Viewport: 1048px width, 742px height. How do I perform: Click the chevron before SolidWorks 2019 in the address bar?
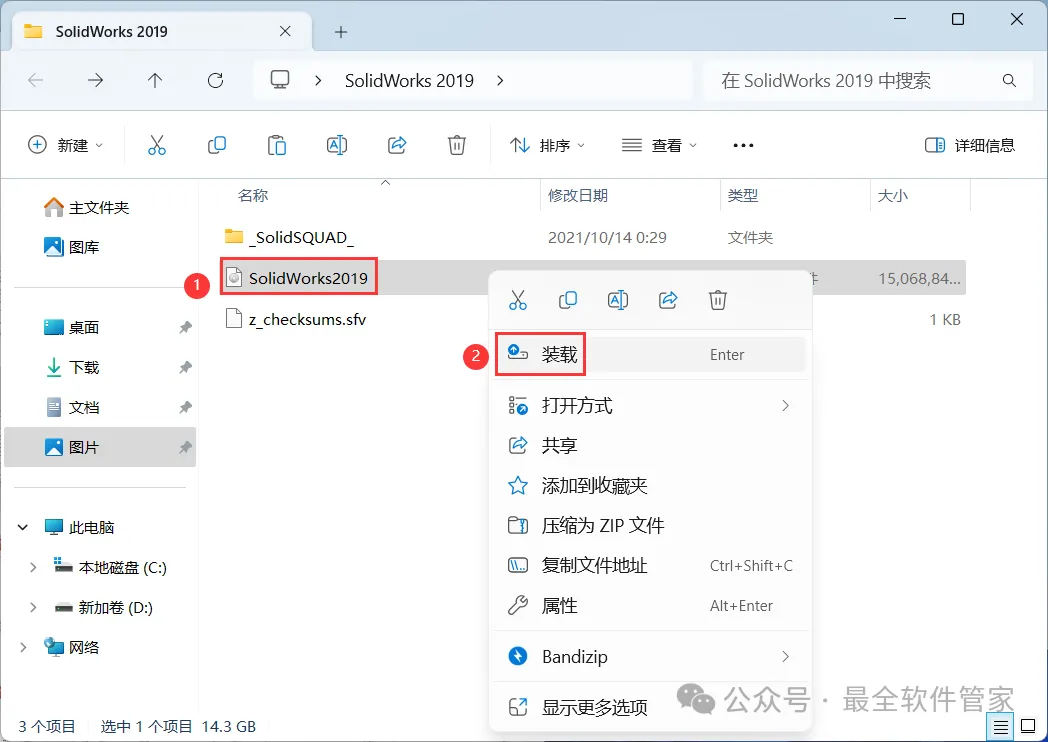click(318, 81)
